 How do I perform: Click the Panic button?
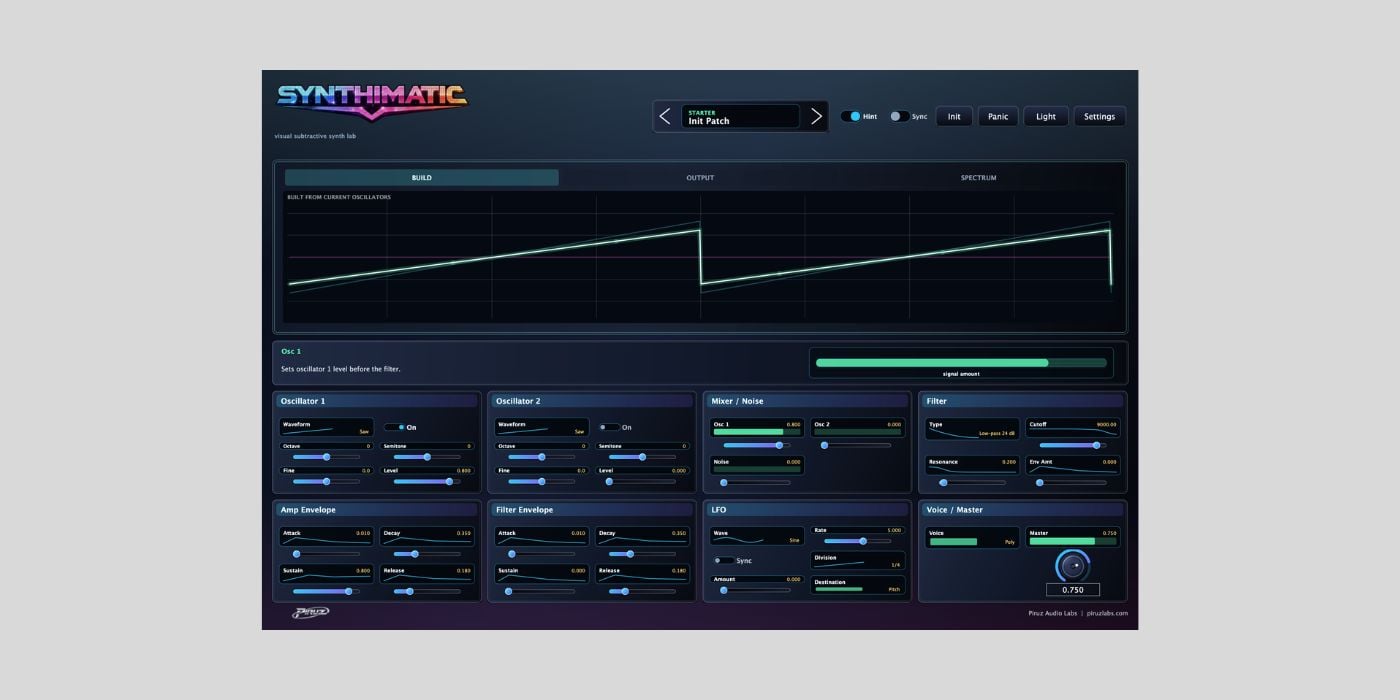coord(998,116)
